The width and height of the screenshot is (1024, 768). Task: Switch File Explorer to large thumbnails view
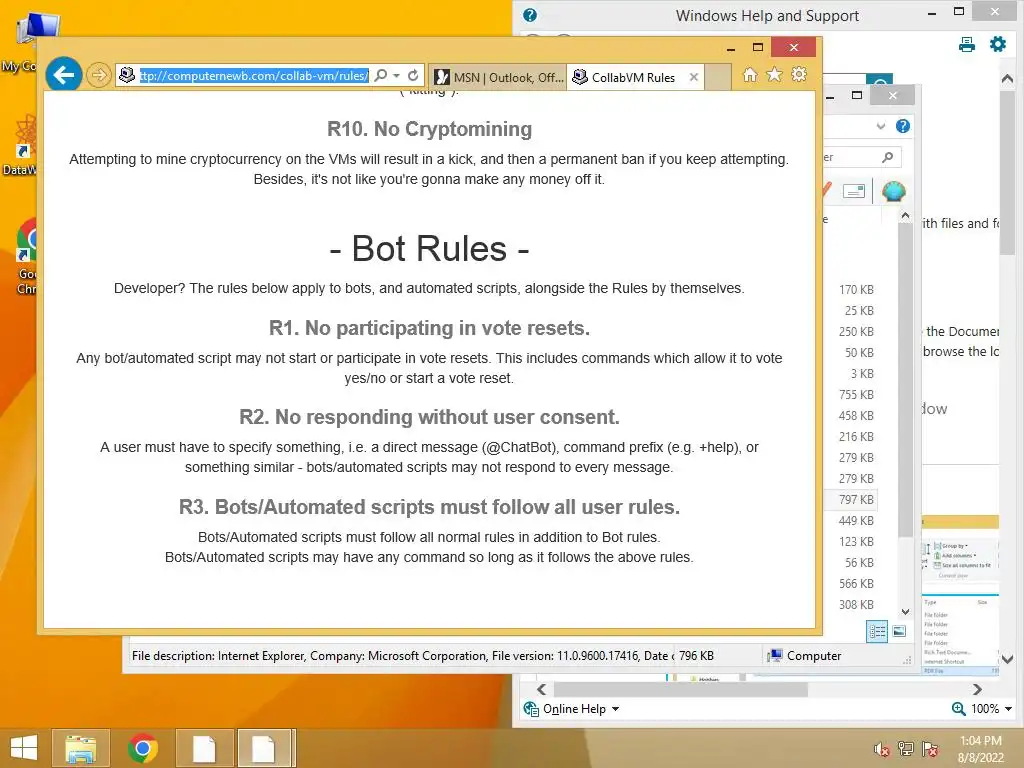pos(899,631)
